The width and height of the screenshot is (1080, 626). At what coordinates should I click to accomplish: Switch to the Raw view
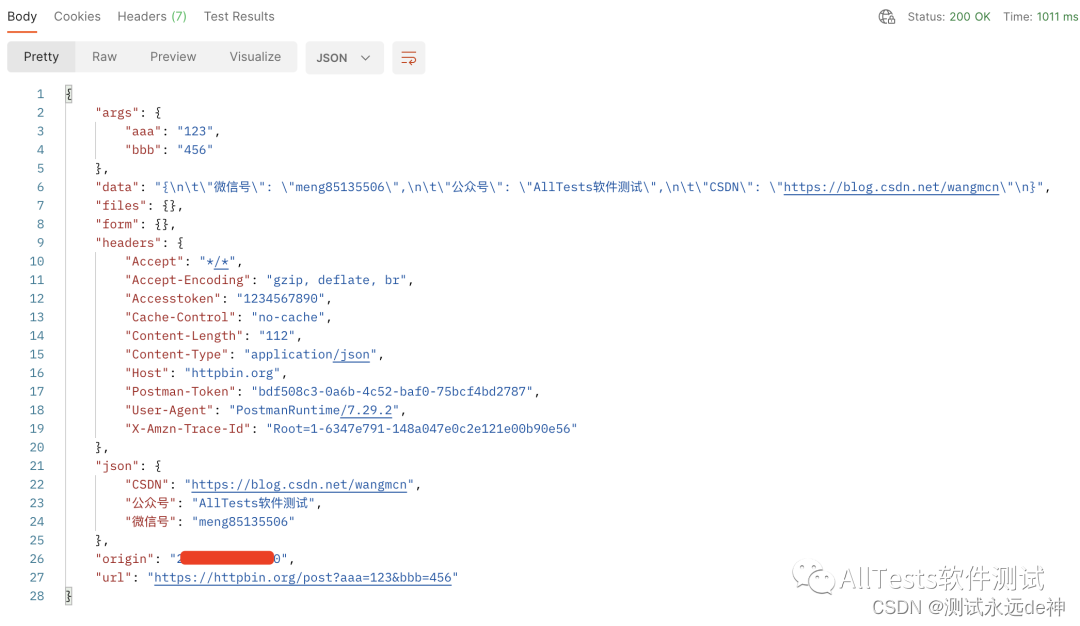pyautogui.click(x=104, y=57)
